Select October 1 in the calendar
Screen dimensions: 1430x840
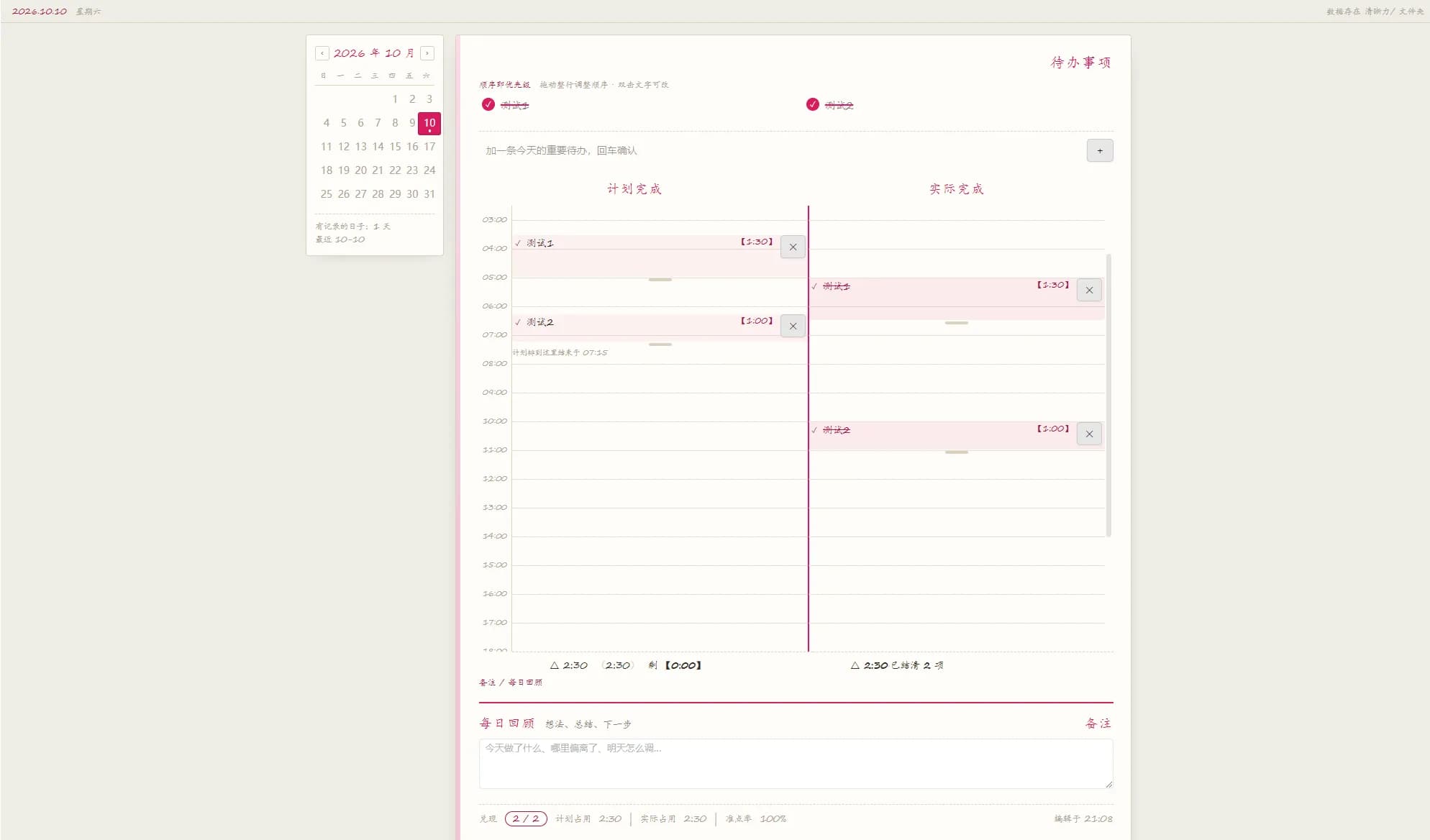click(395, 99)
